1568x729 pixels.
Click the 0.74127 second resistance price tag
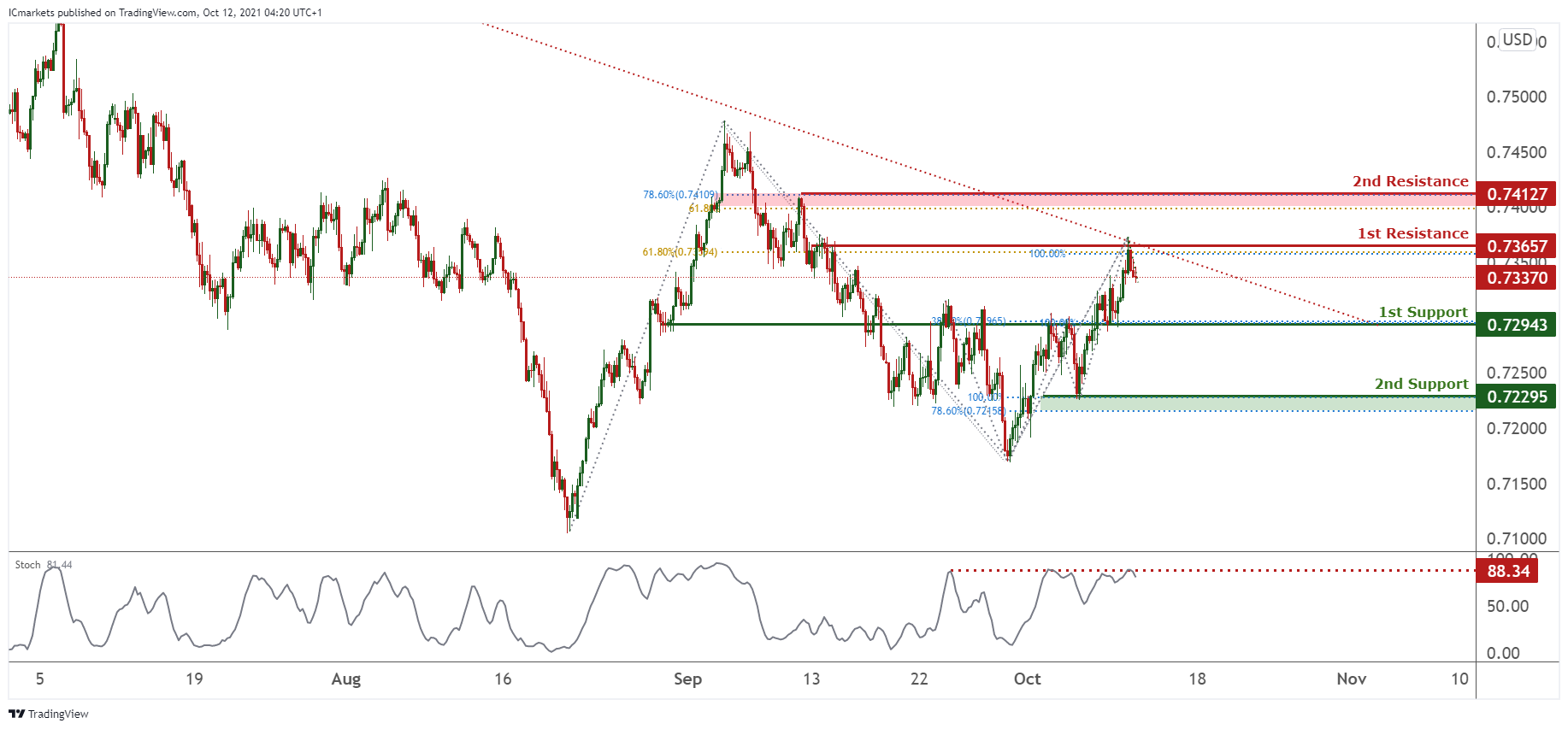(1516, 194)
